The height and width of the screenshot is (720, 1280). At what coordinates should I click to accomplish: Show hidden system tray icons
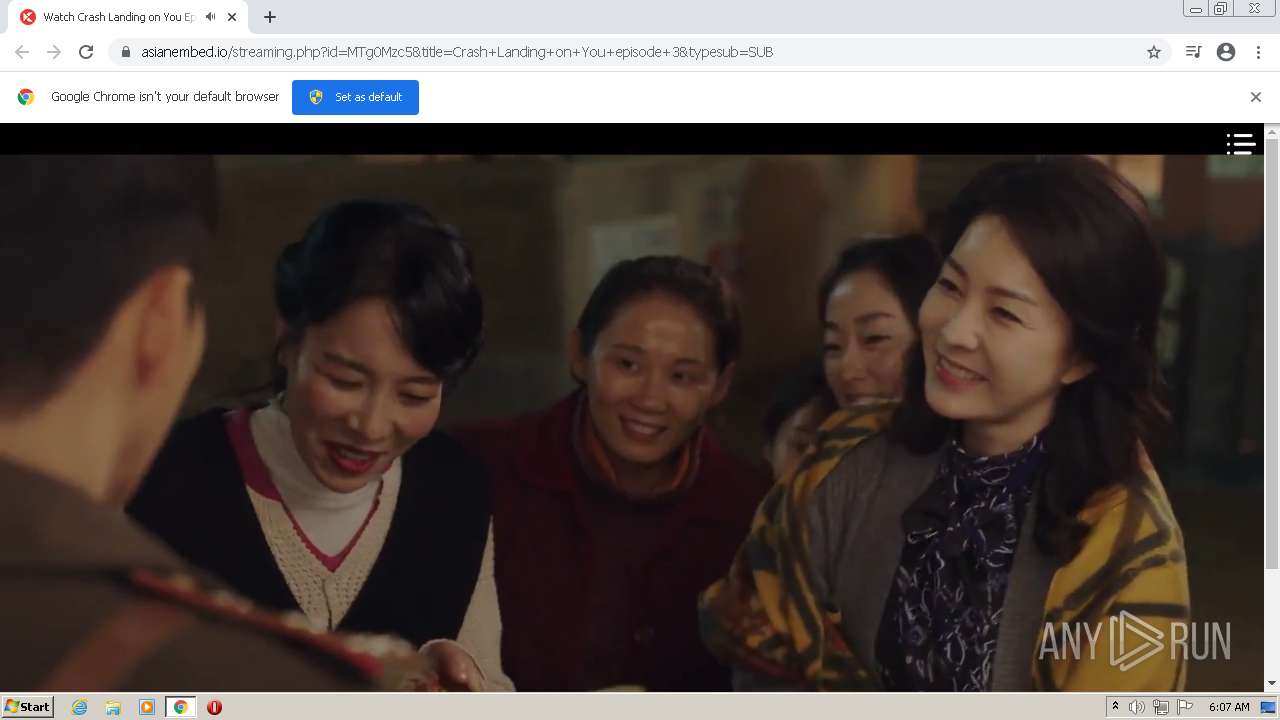point(1115,707)
